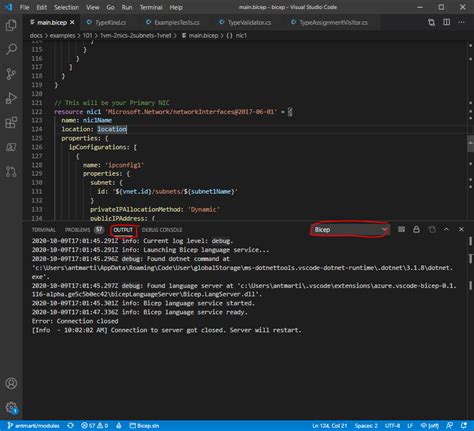Click the tweet feedback icon in status bar
474x431 pixels.
450,426
